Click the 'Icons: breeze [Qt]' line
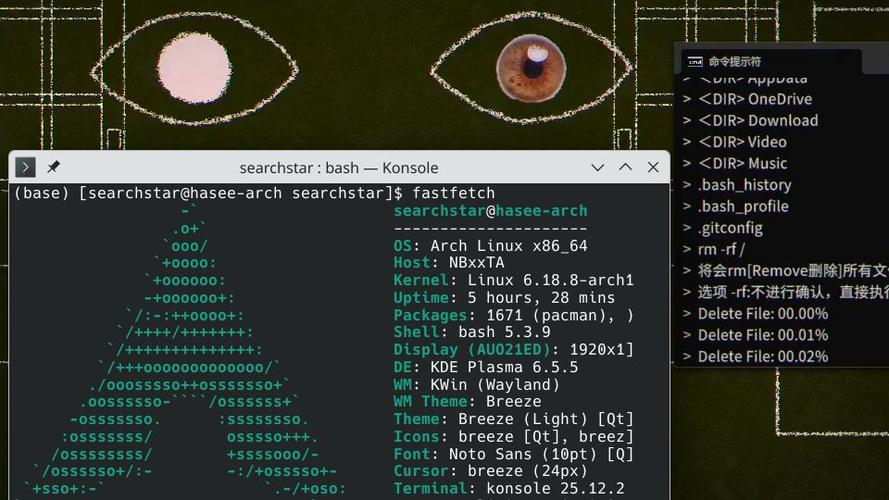Image resolution: width=889 pixels, height=500 pixels. click(514, 437)
